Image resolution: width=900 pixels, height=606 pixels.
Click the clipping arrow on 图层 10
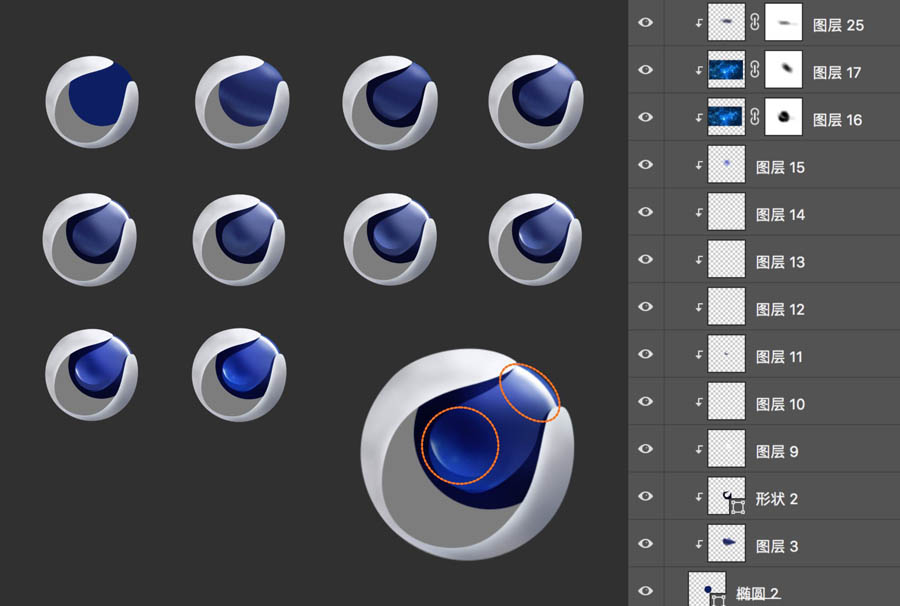pos(699,402)
